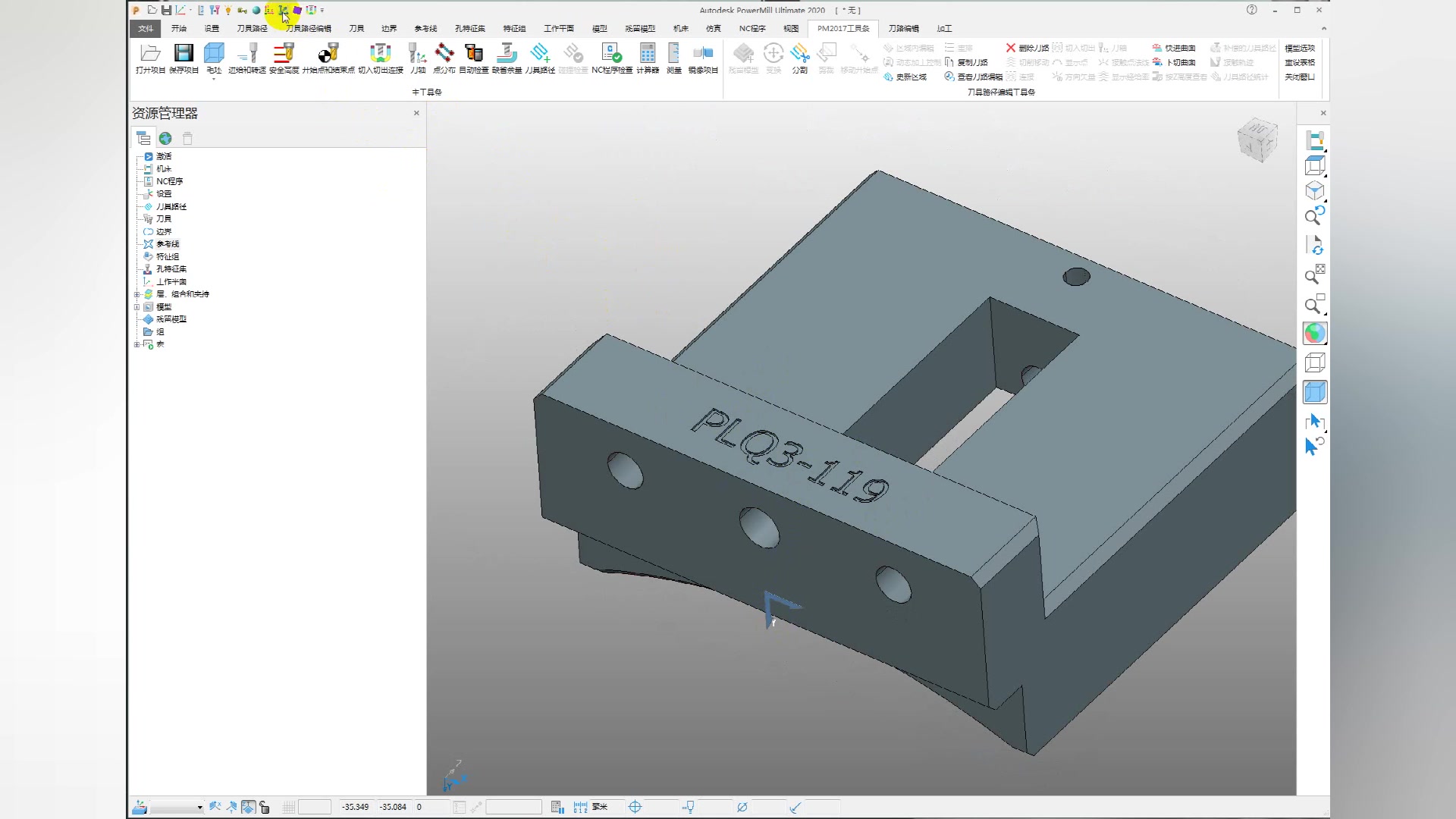Switch to the 刀具路径 ribbon tab
Viewport: 1456px width, 819px height.
point(252,29)
